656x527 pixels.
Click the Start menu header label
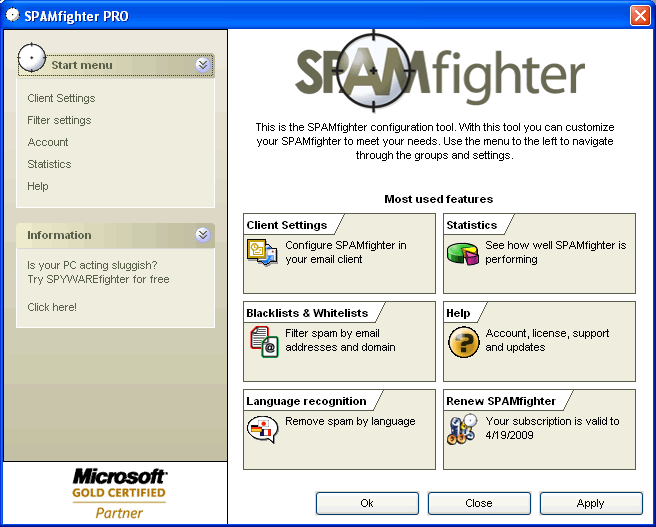(82, 65)
